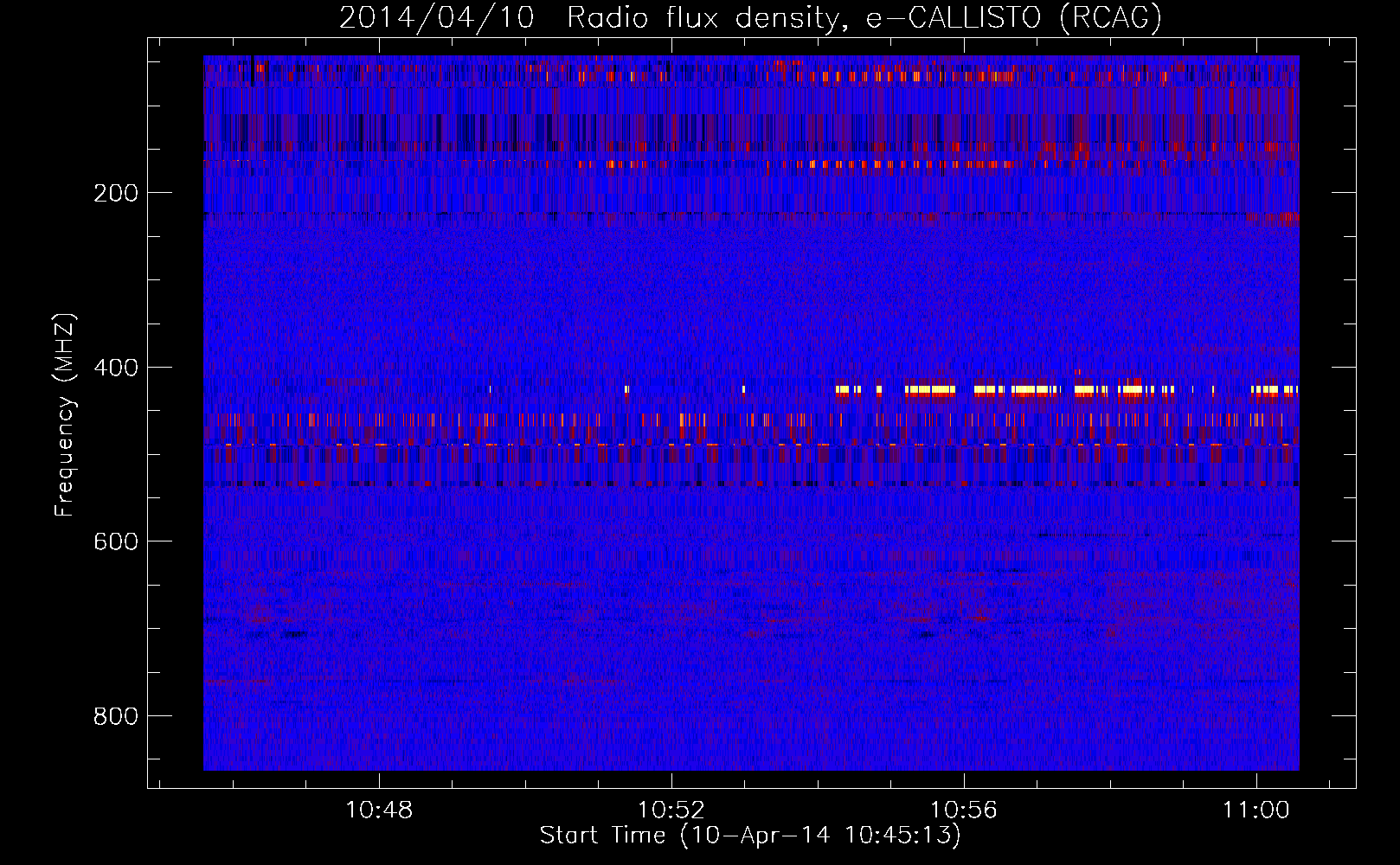Click the 10:52 time tick label
1400x865 pixels.
671,811
